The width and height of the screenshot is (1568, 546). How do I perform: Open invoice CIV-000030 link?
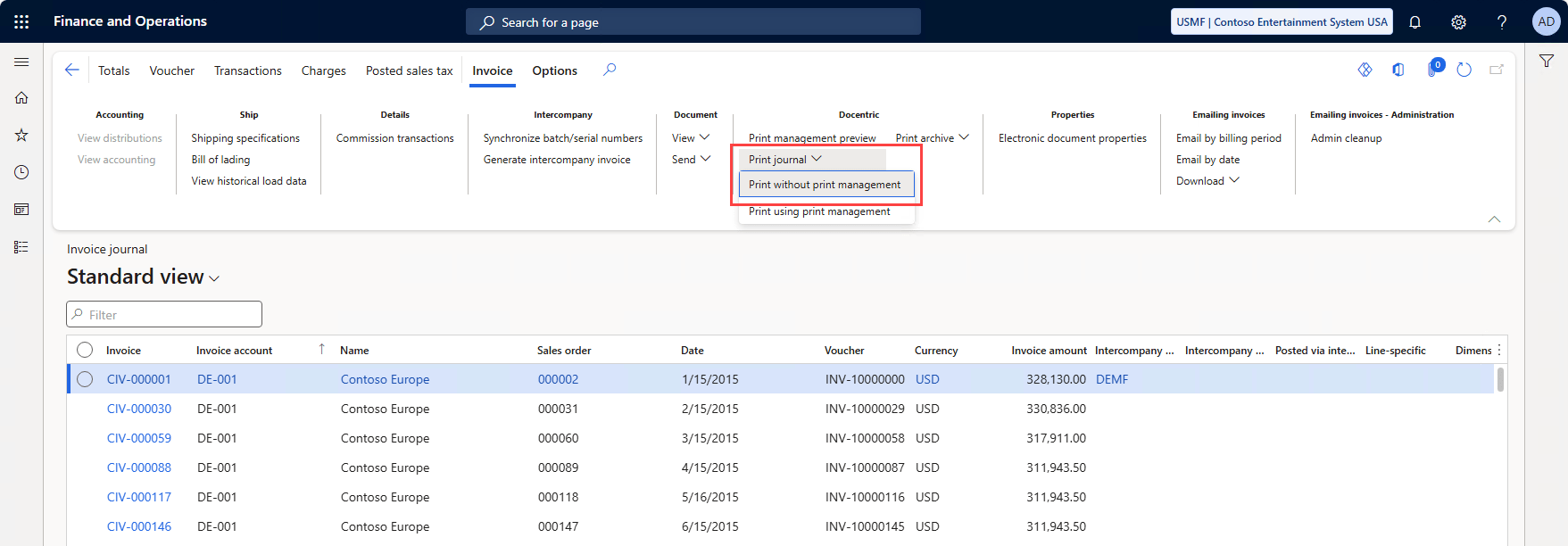pos(139,409)
